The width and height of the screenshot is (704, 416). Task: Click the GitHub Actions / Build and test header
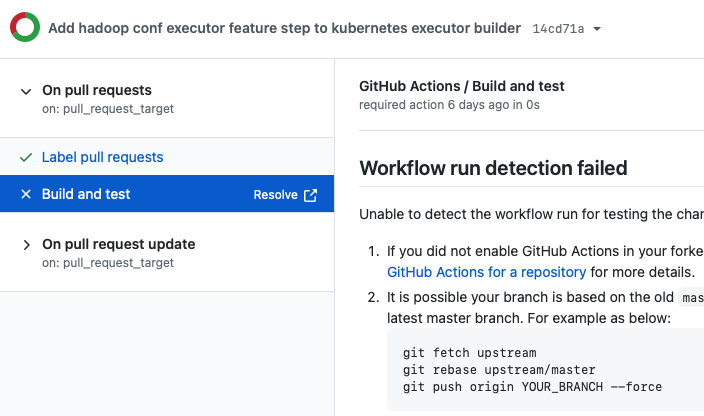point(462,86)
